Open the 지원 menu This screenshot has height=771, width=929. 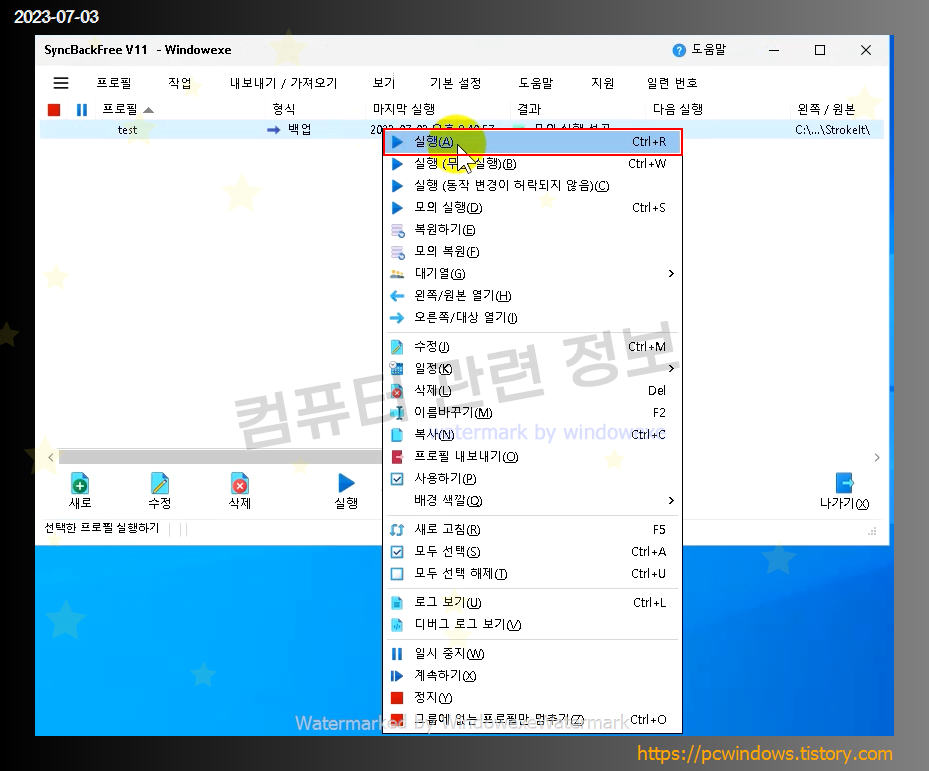[x=602, y=83]
